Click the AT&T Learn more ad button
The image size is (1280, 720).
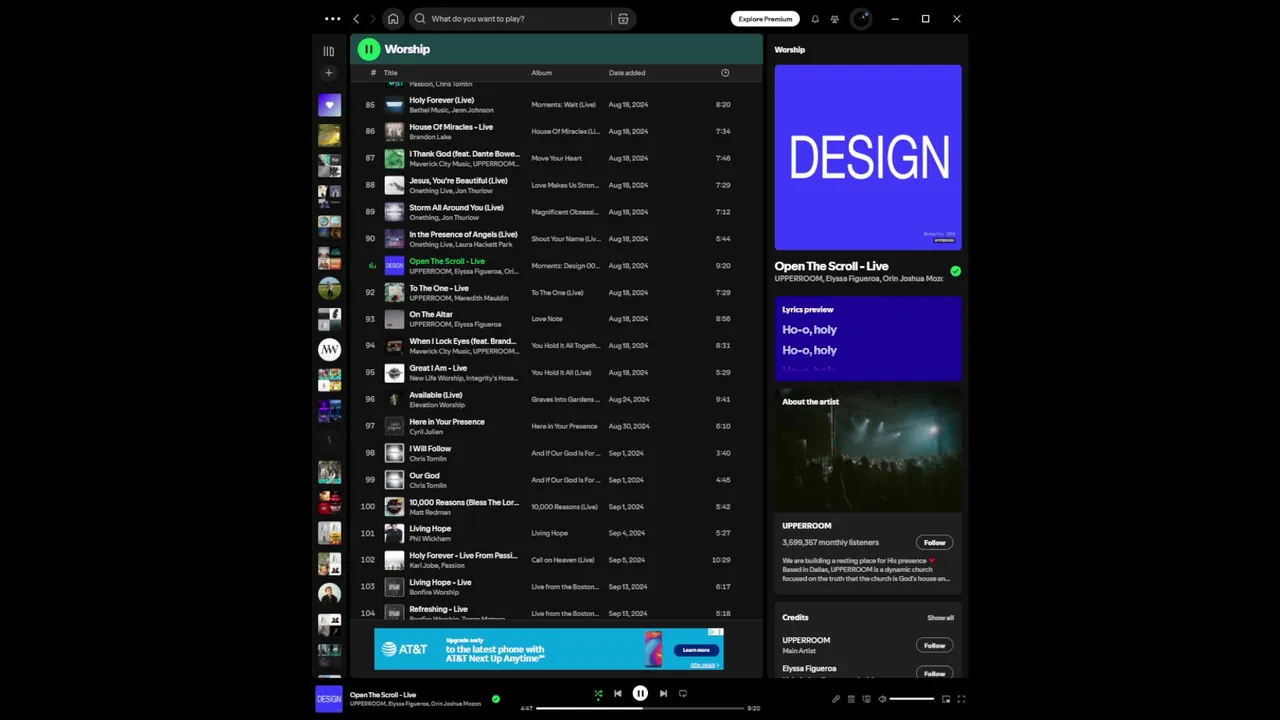(696, 650)
